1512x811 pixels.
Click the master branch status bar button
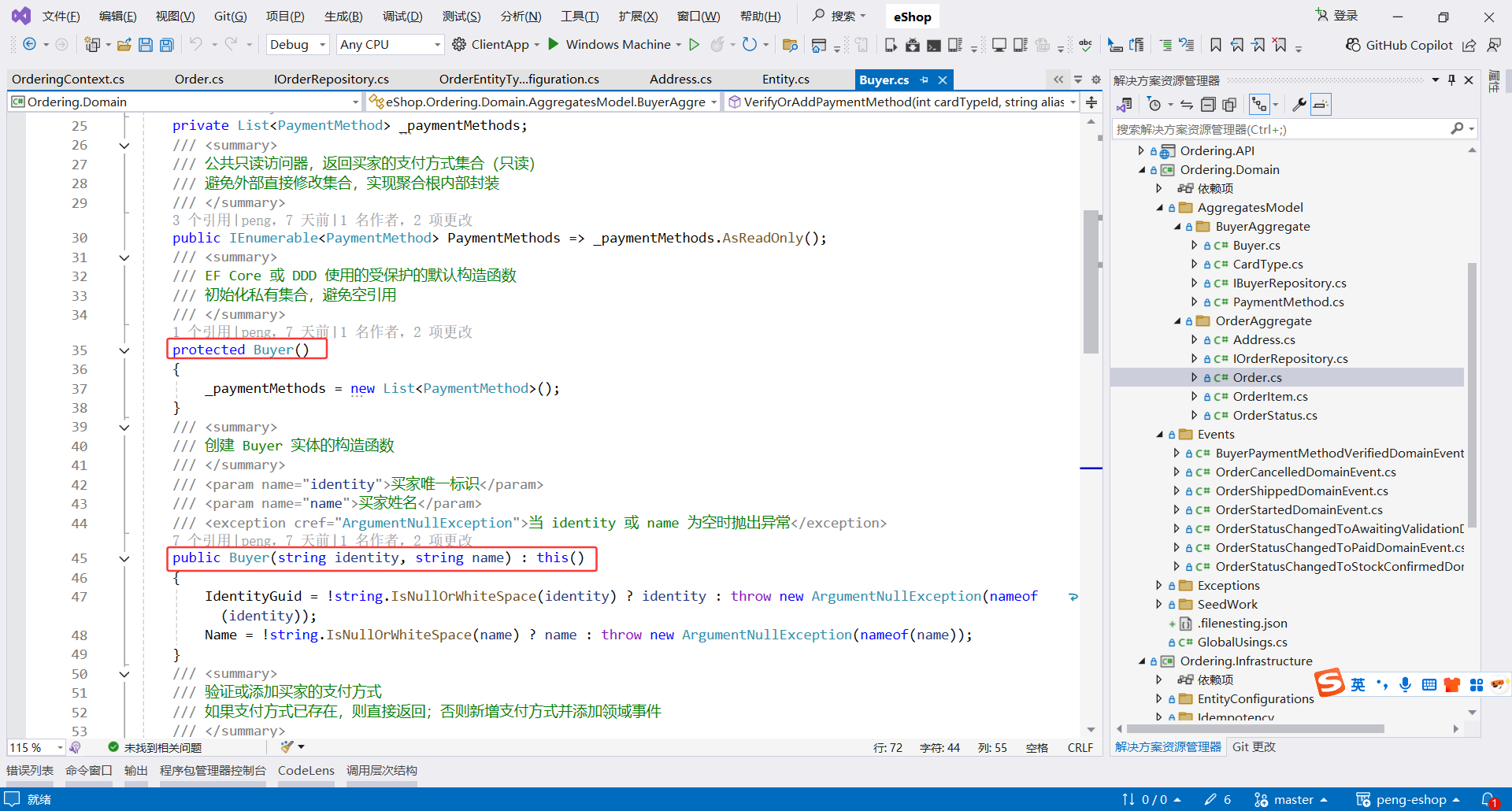coord(1291,800)
